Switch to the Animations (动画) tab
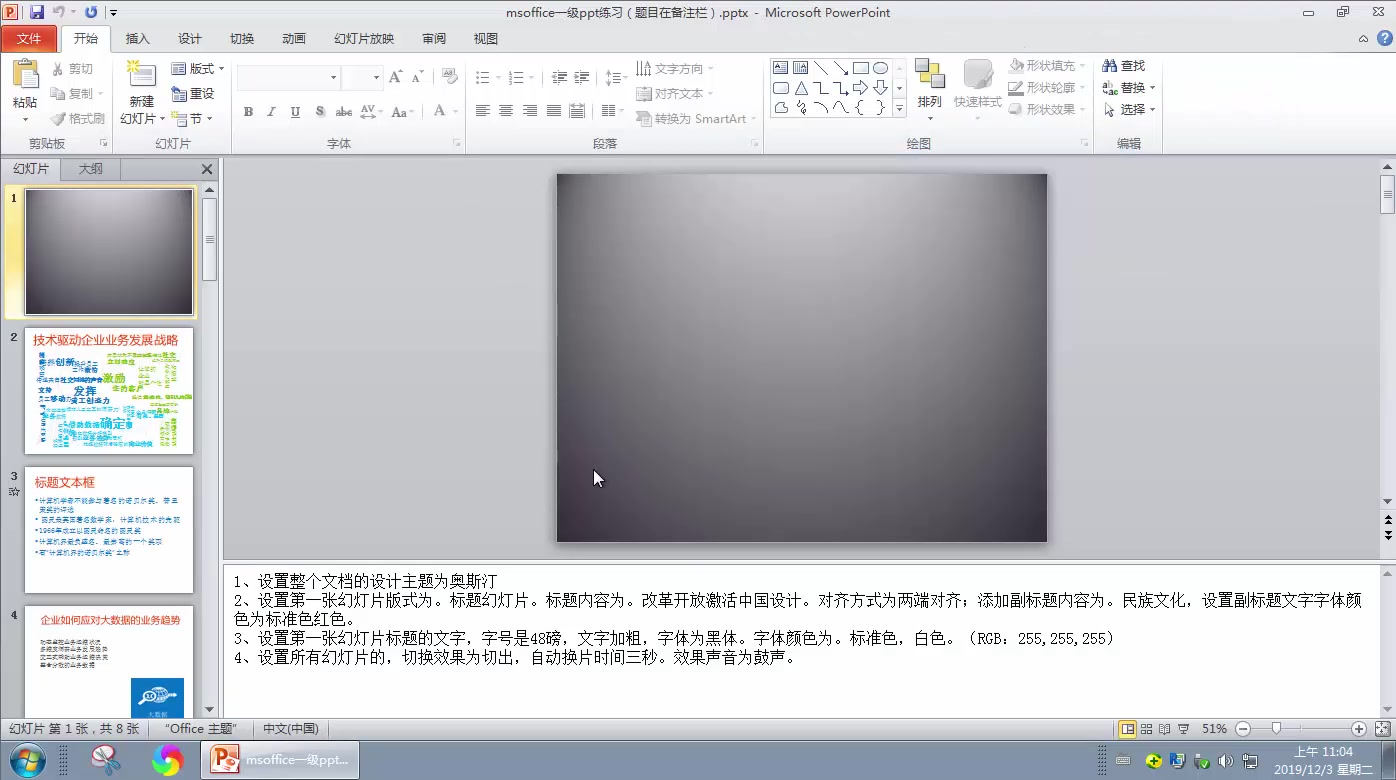 coord(294,39)
